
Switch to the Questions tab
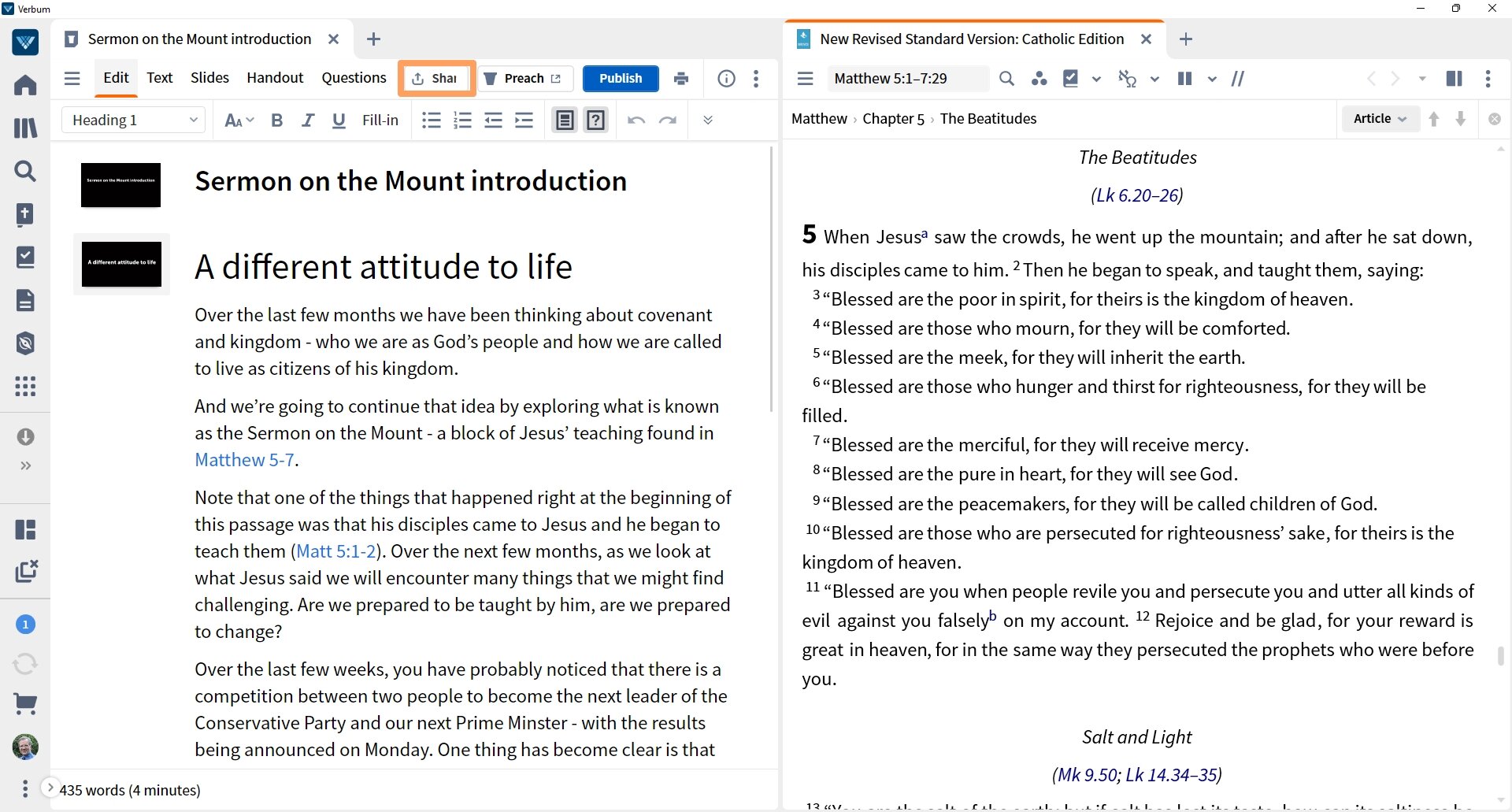click(354, 78)
